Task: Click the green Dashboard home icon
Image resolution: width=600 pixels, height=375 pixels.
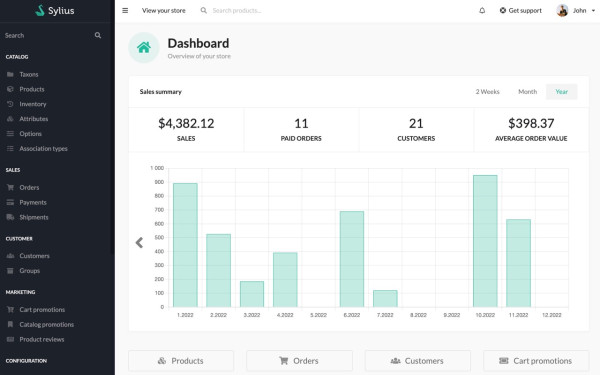Action: [144, 47]
